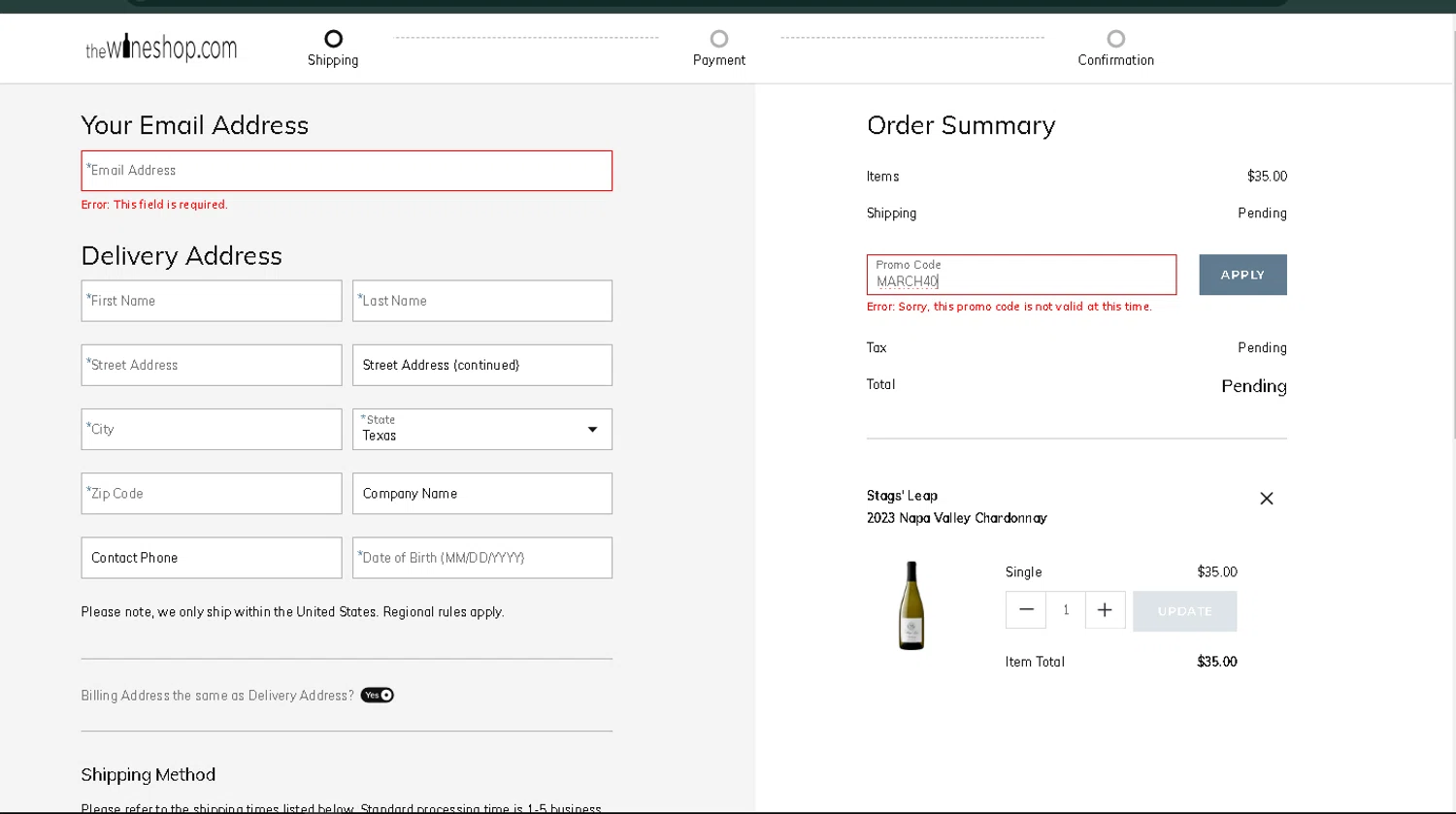
Task: Select the Street Address field
Action: click(212, 365)
